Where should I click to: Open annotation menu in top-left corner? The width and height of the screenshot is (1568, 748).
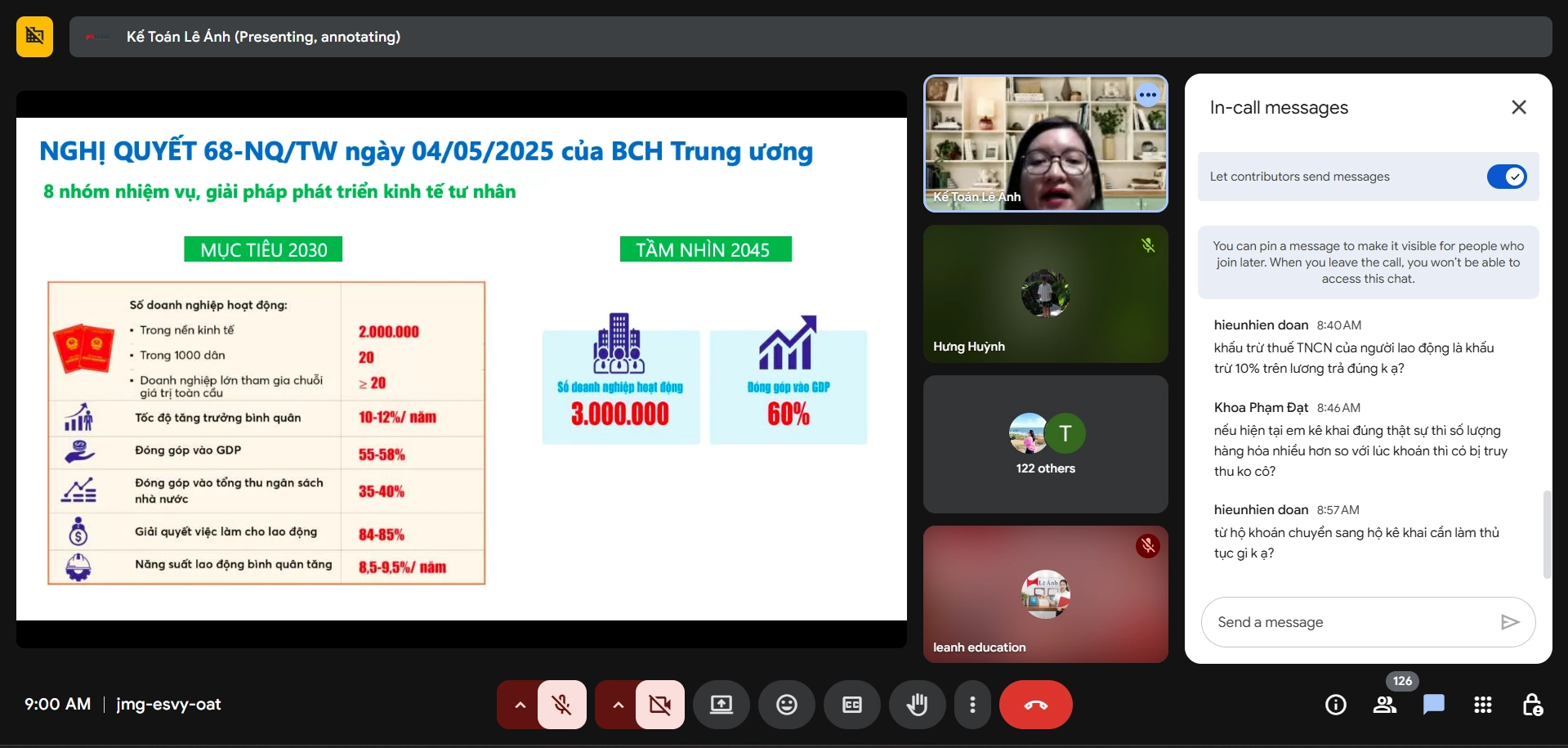tap(34, 36)
